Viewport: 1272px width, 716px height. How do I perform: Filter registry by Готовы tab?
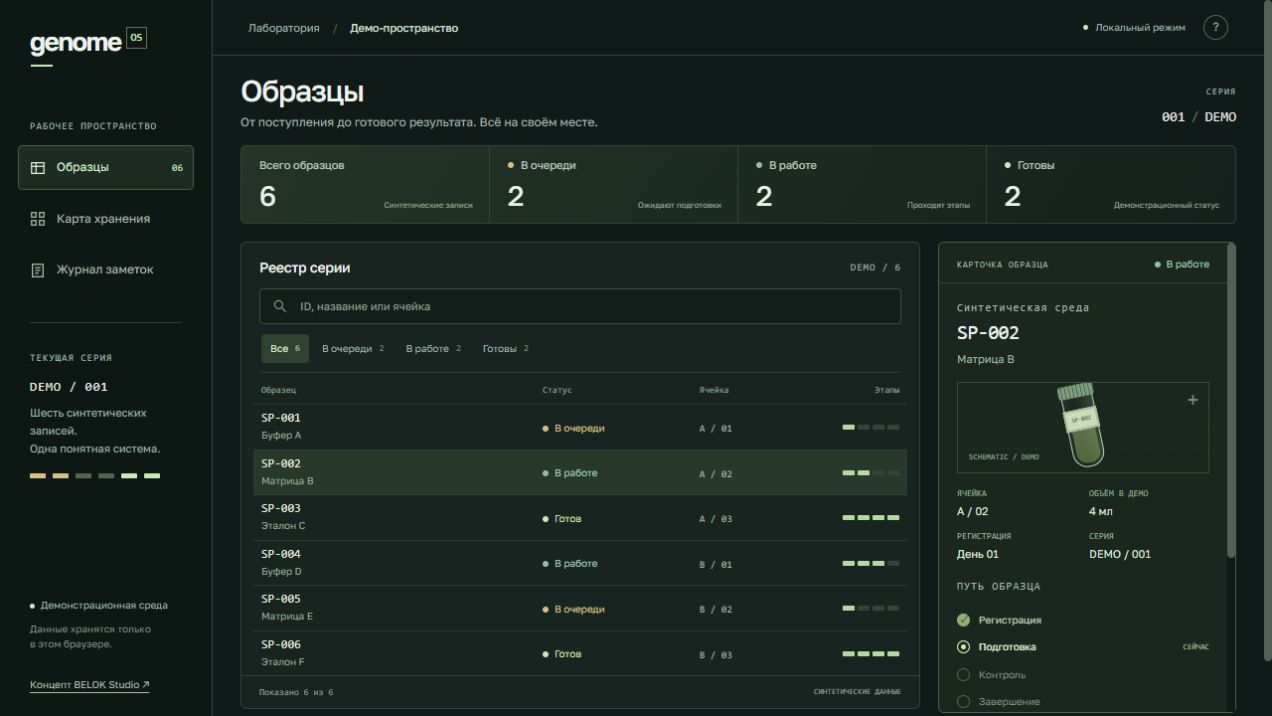505,349
